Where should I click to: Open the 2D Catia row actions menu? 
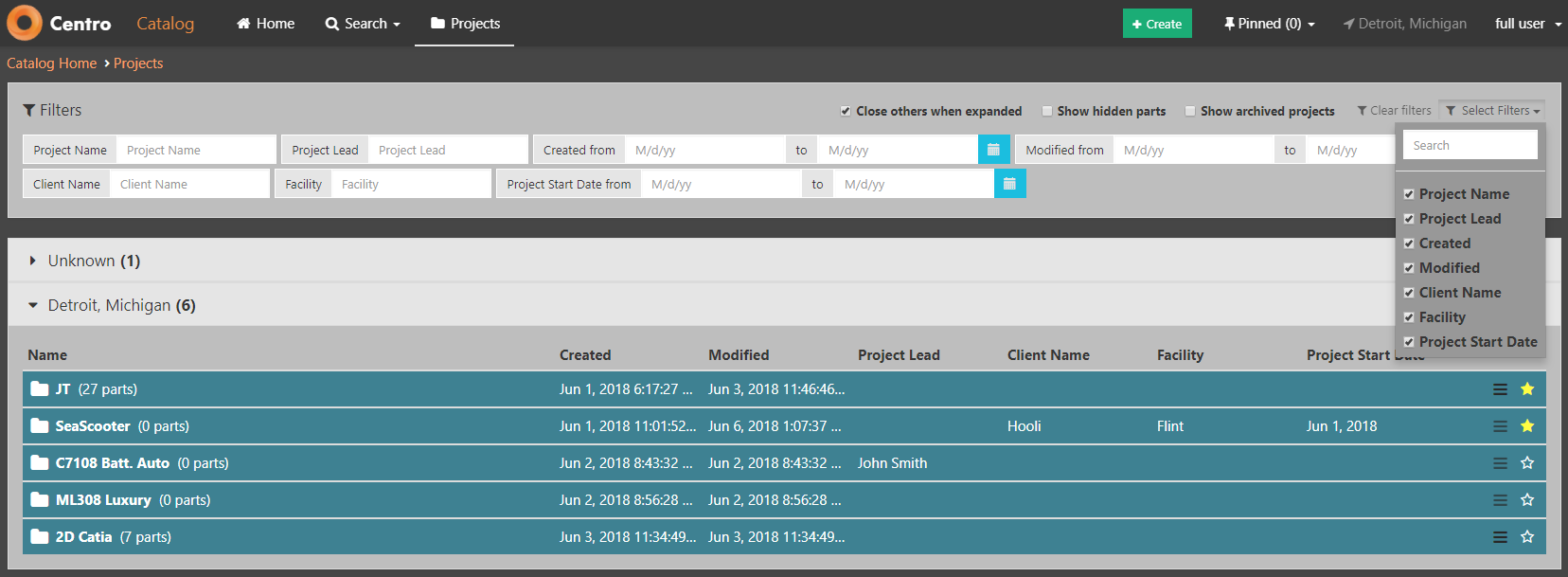[1500, 537]
